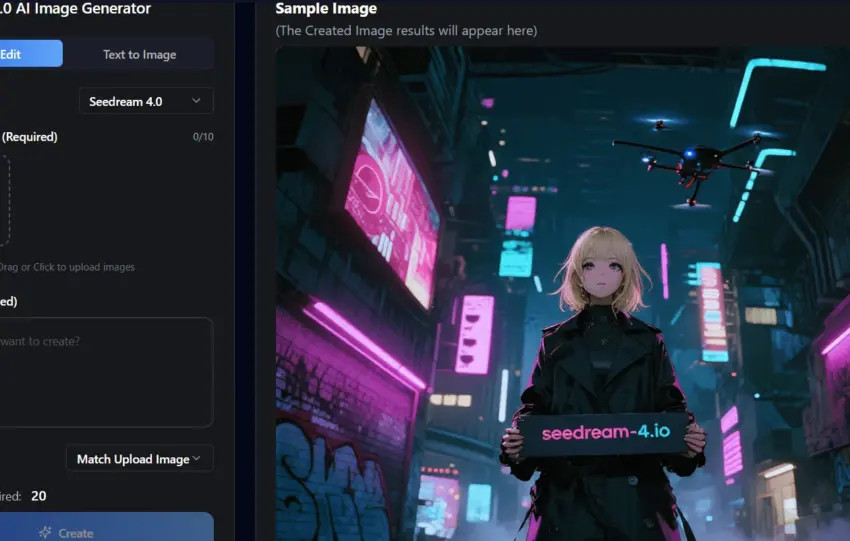The width and height of the screenshot is (850, 541).
Task: Click the "Drag or Click to upload images" text
Action: (x=67, y=267)
